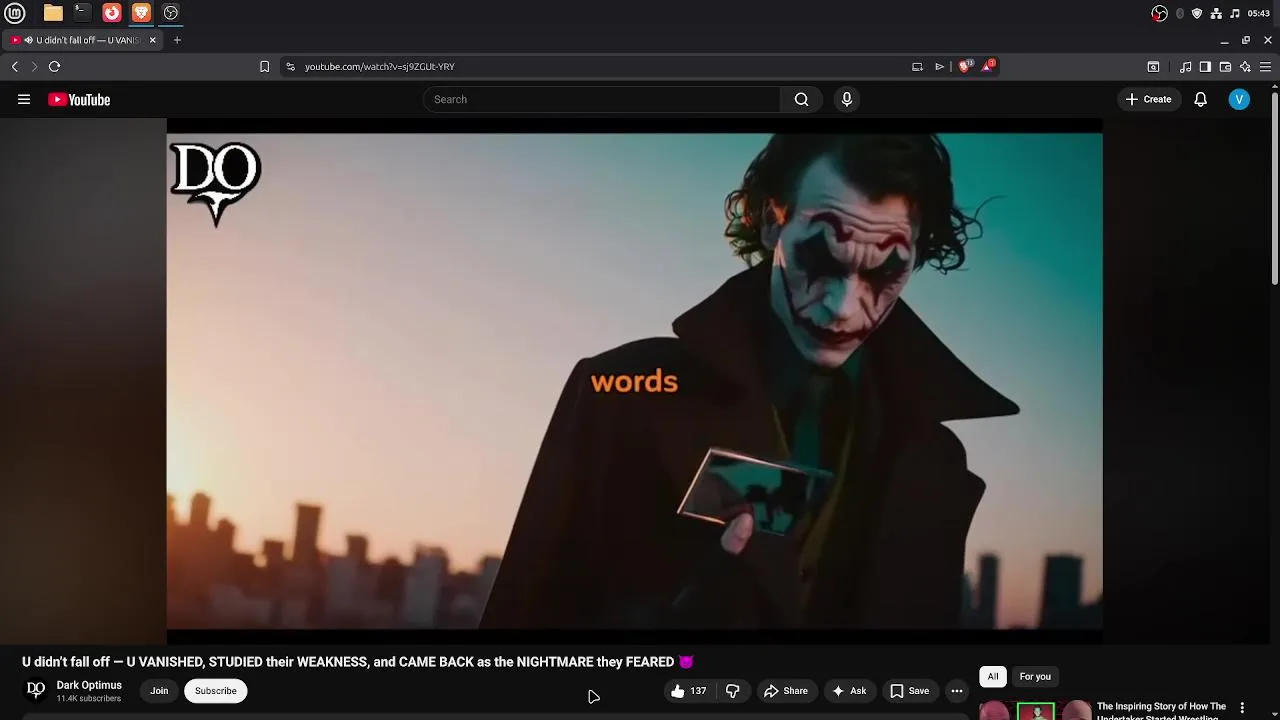
Task: Launch the Terminal from the panel
Action: click(x=82, y=13)
